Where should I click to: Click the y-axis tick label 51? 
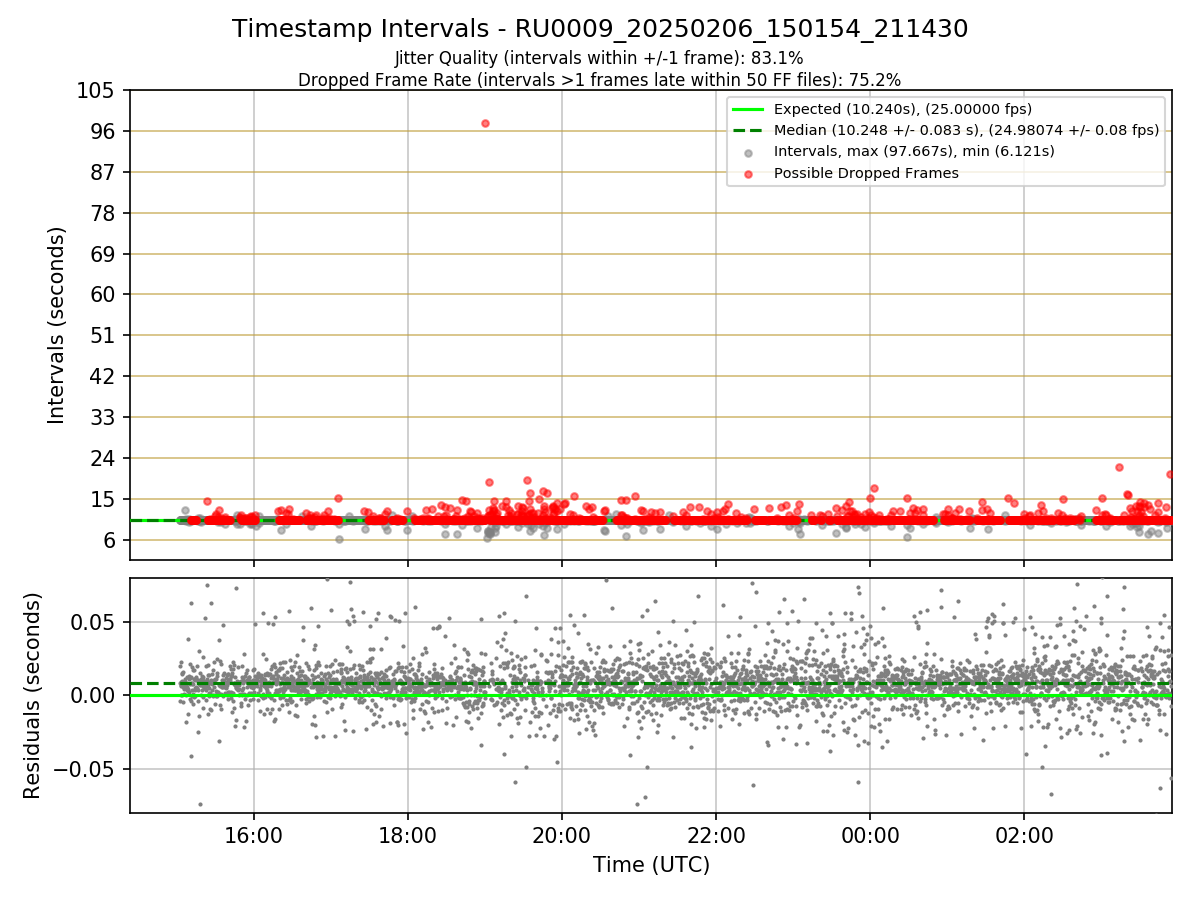(104, 335)
